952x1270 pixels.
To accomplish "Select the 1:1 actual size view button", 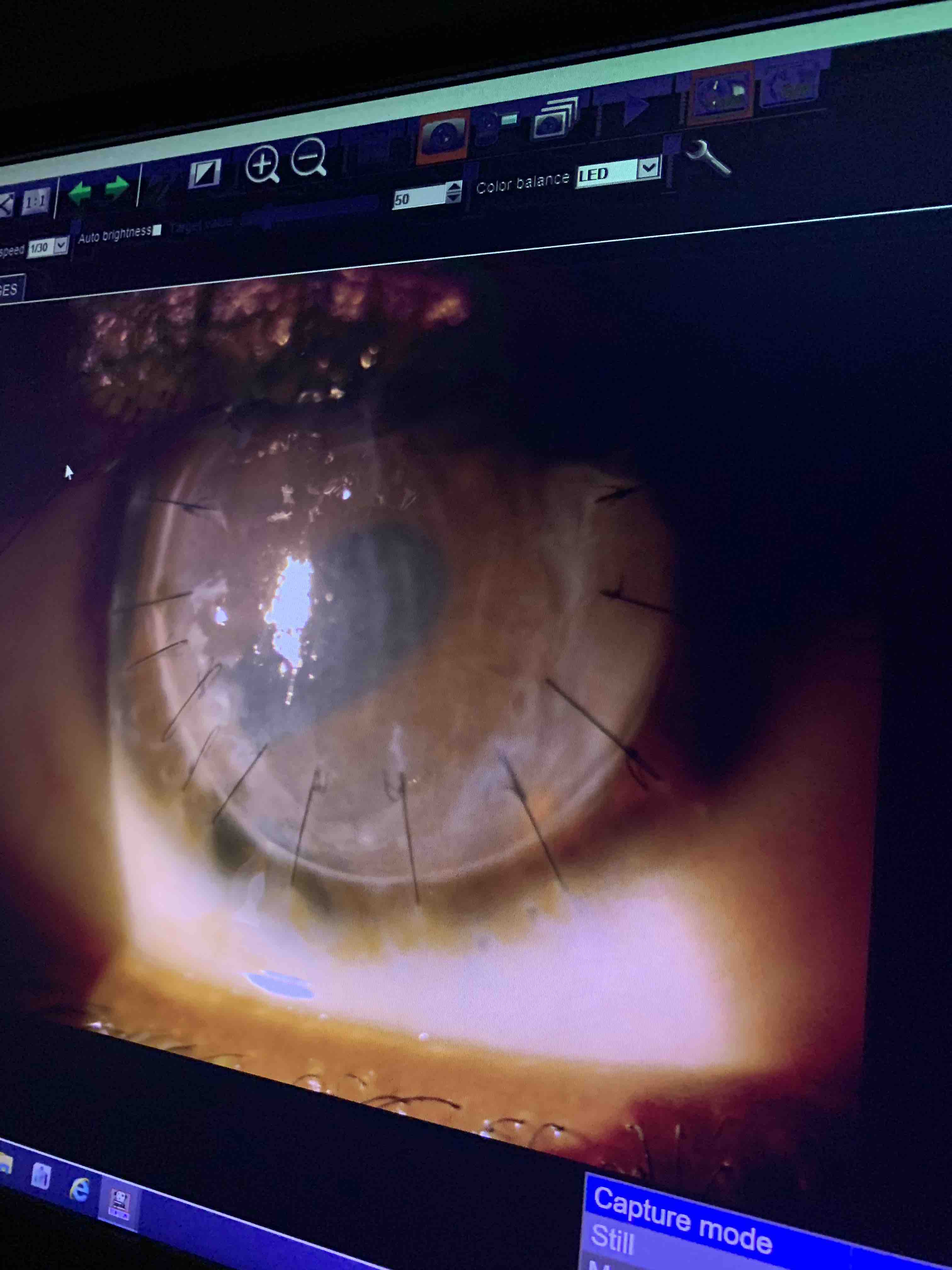I will (x=36, y=202).
